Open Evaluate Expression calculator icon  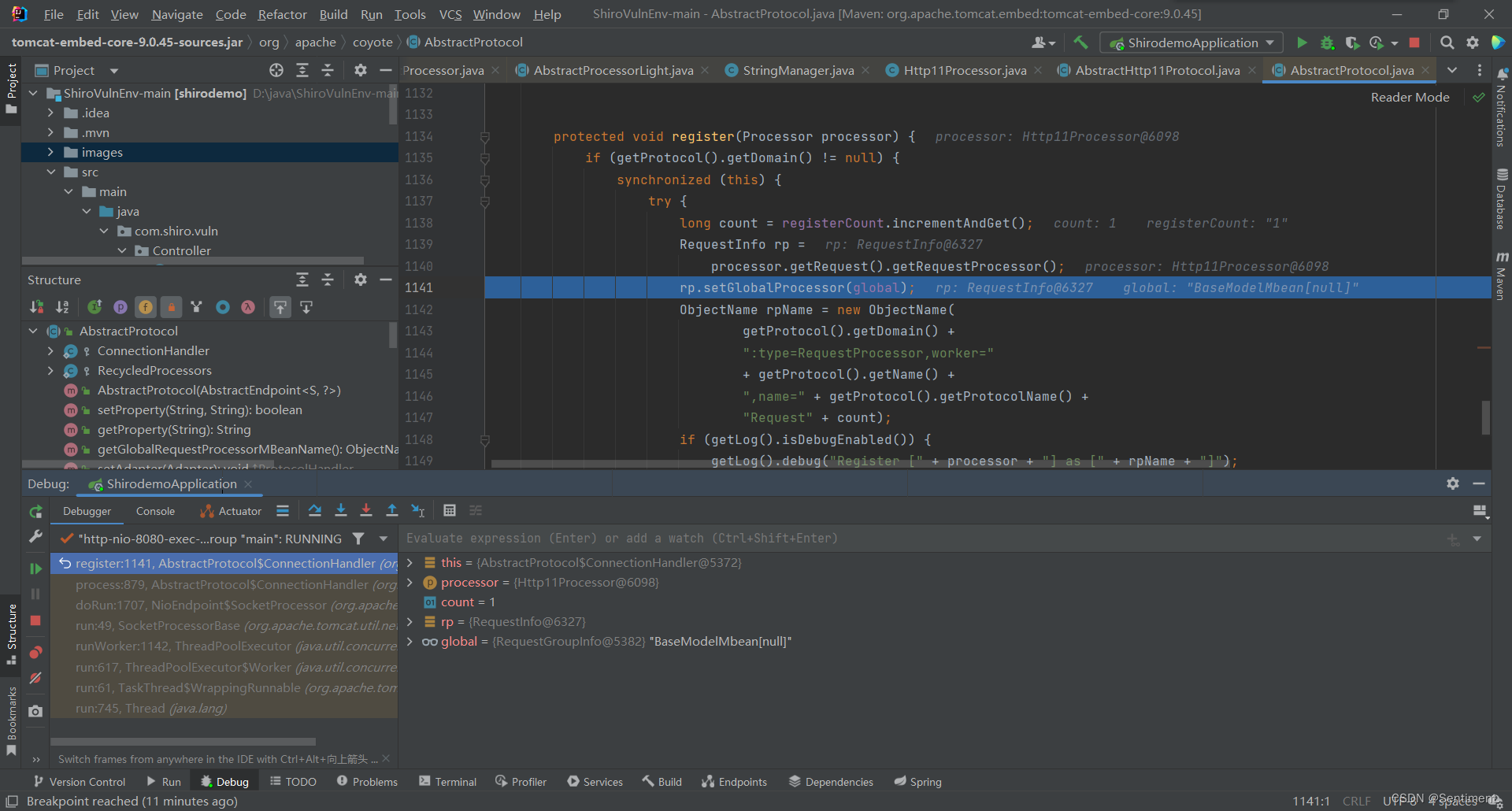tap(450, 511)
